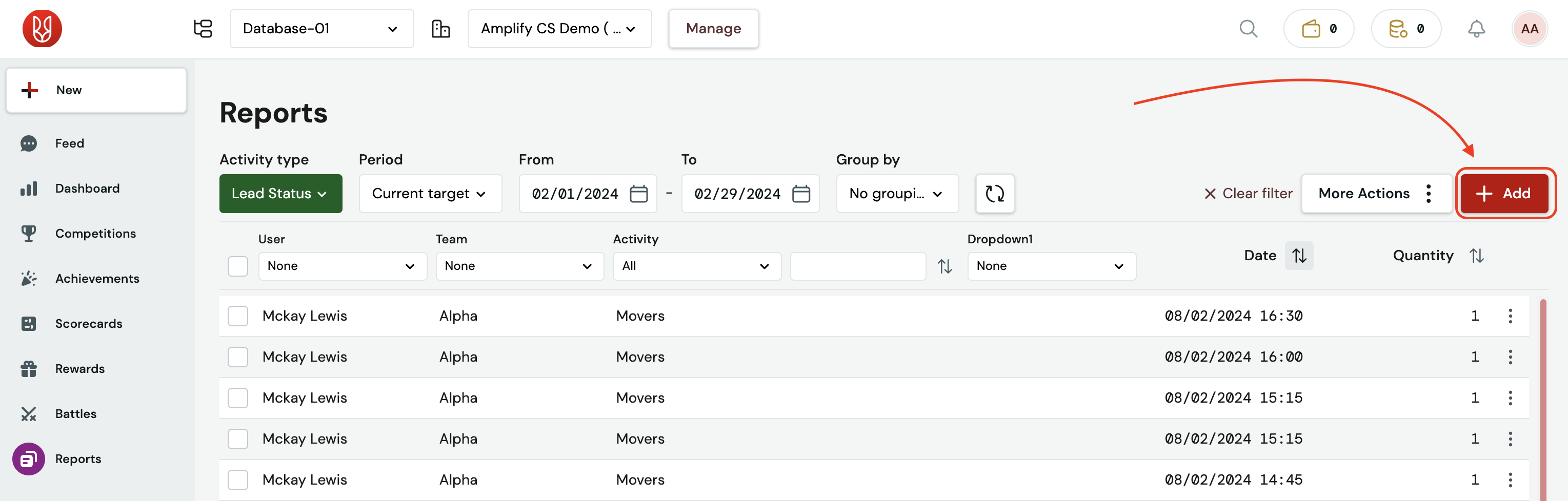
Task: Click the search magnifier icon
Action: tap(1248, 29)
